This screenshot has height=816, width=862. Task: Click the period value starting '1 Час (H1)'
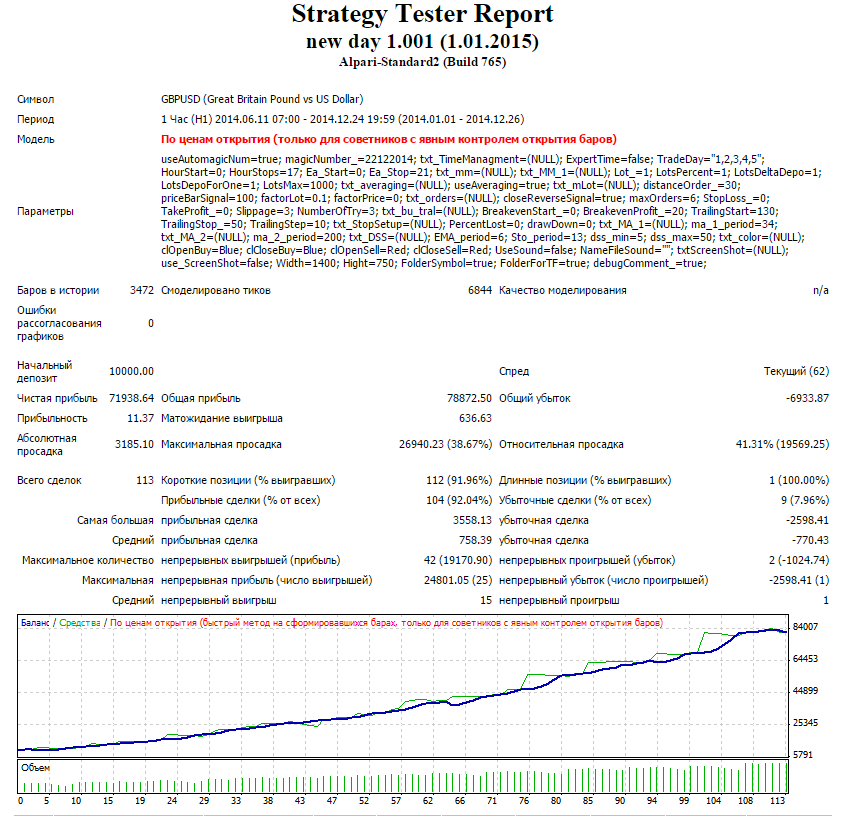pos(342,119)
